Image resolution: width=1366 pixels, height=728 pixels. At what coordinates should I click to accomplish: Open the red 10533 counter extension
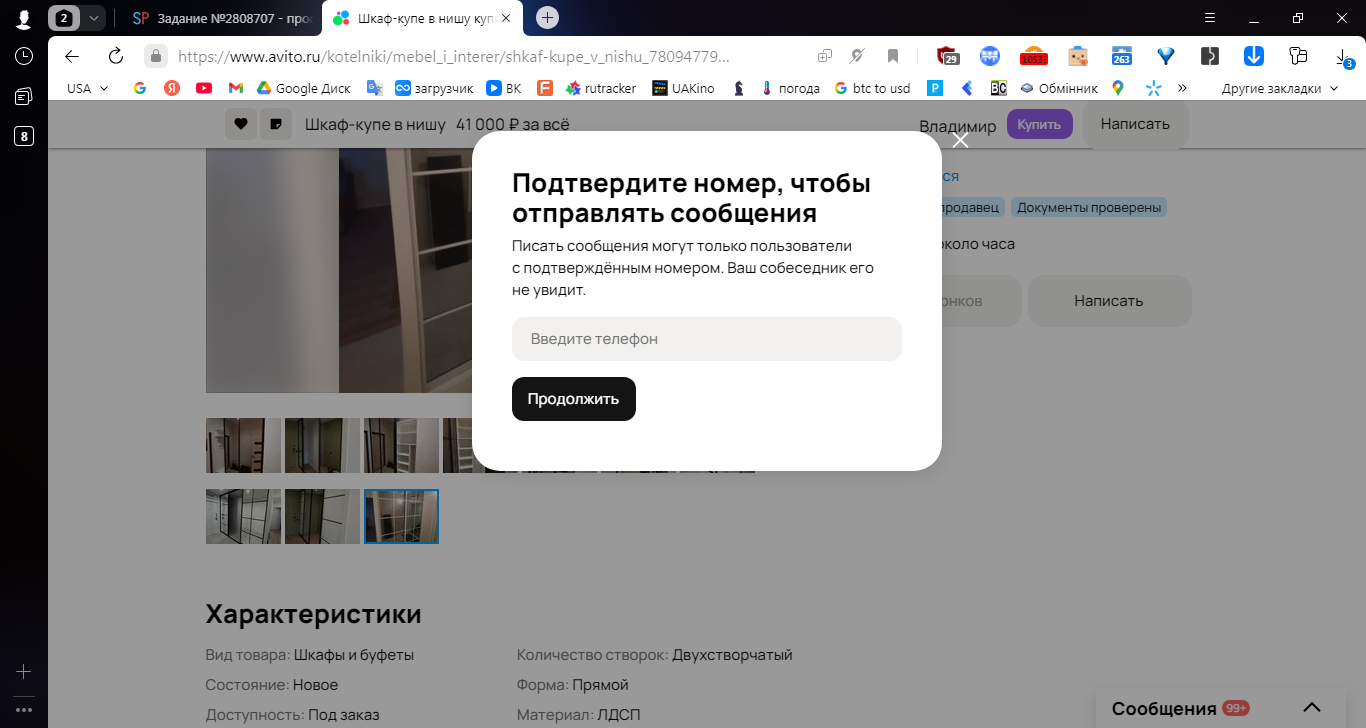[x=1033, y=56]
